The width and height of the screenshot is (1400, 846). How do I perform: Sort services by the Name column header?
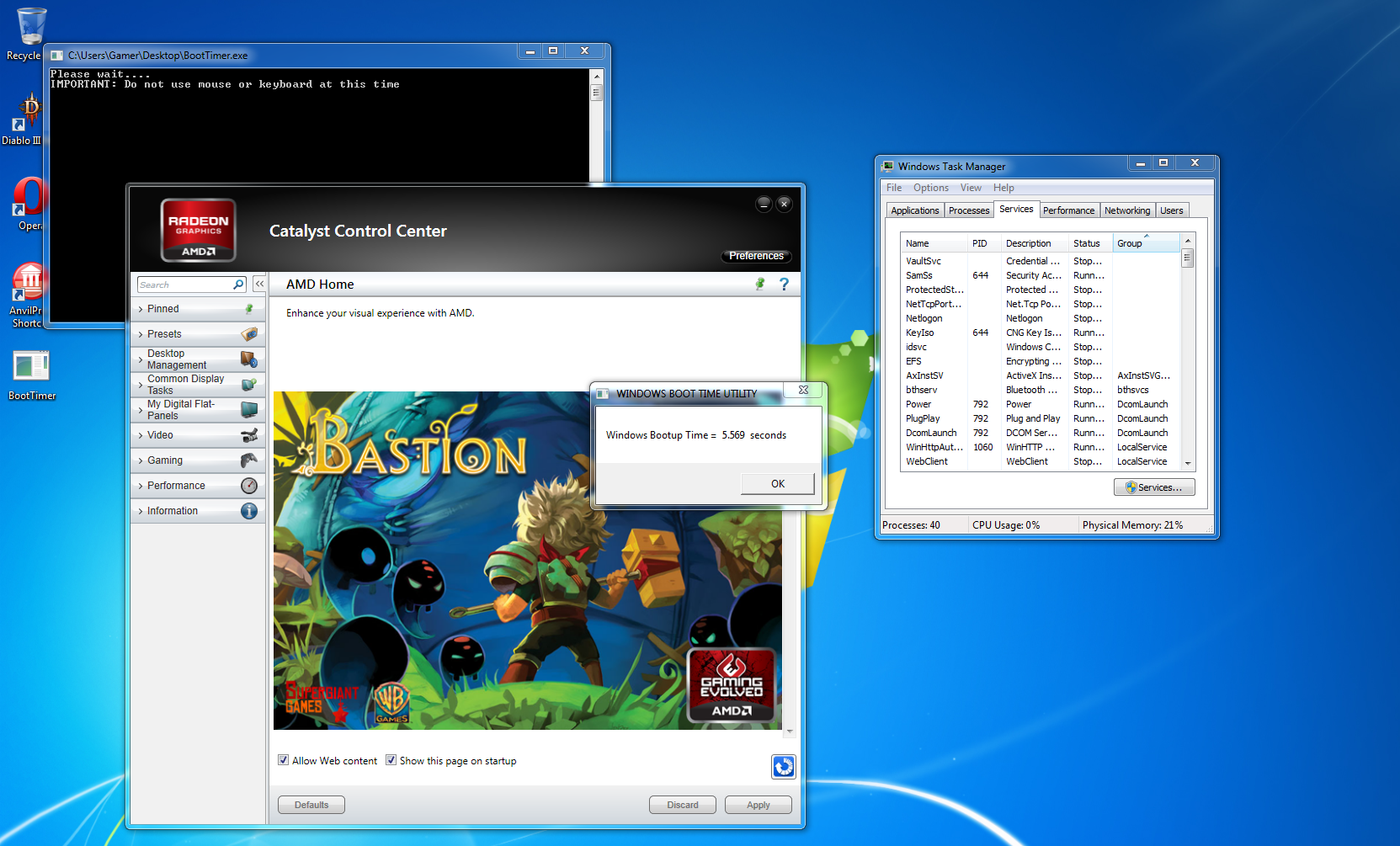coord(934,243)
